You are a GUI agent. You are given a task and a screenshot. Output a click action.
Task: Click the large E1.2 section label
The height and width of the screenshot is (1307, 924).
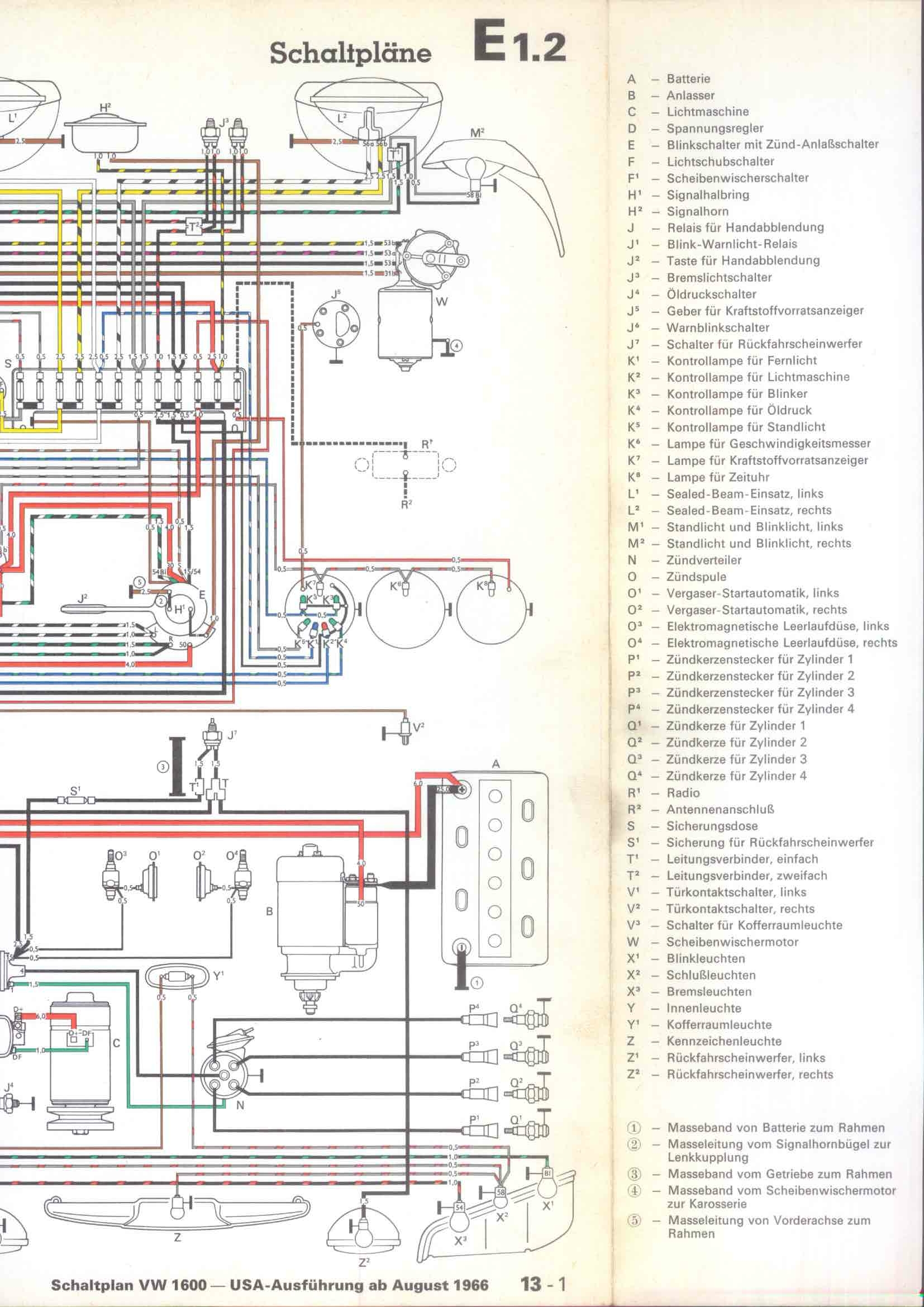[519, 45]
